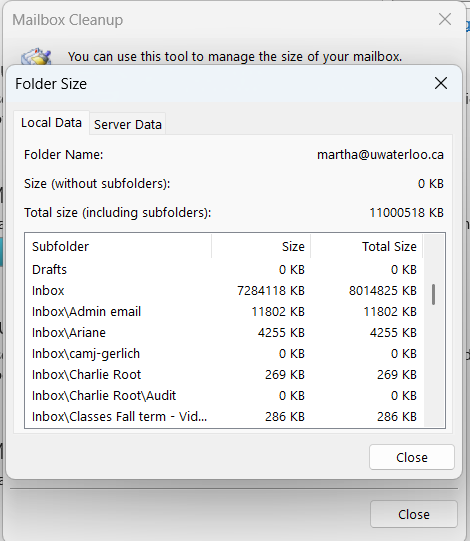The image size is (470, 541).
Task: Click Close button in Folder Size dialog
Action: click(x=412, y=457)
